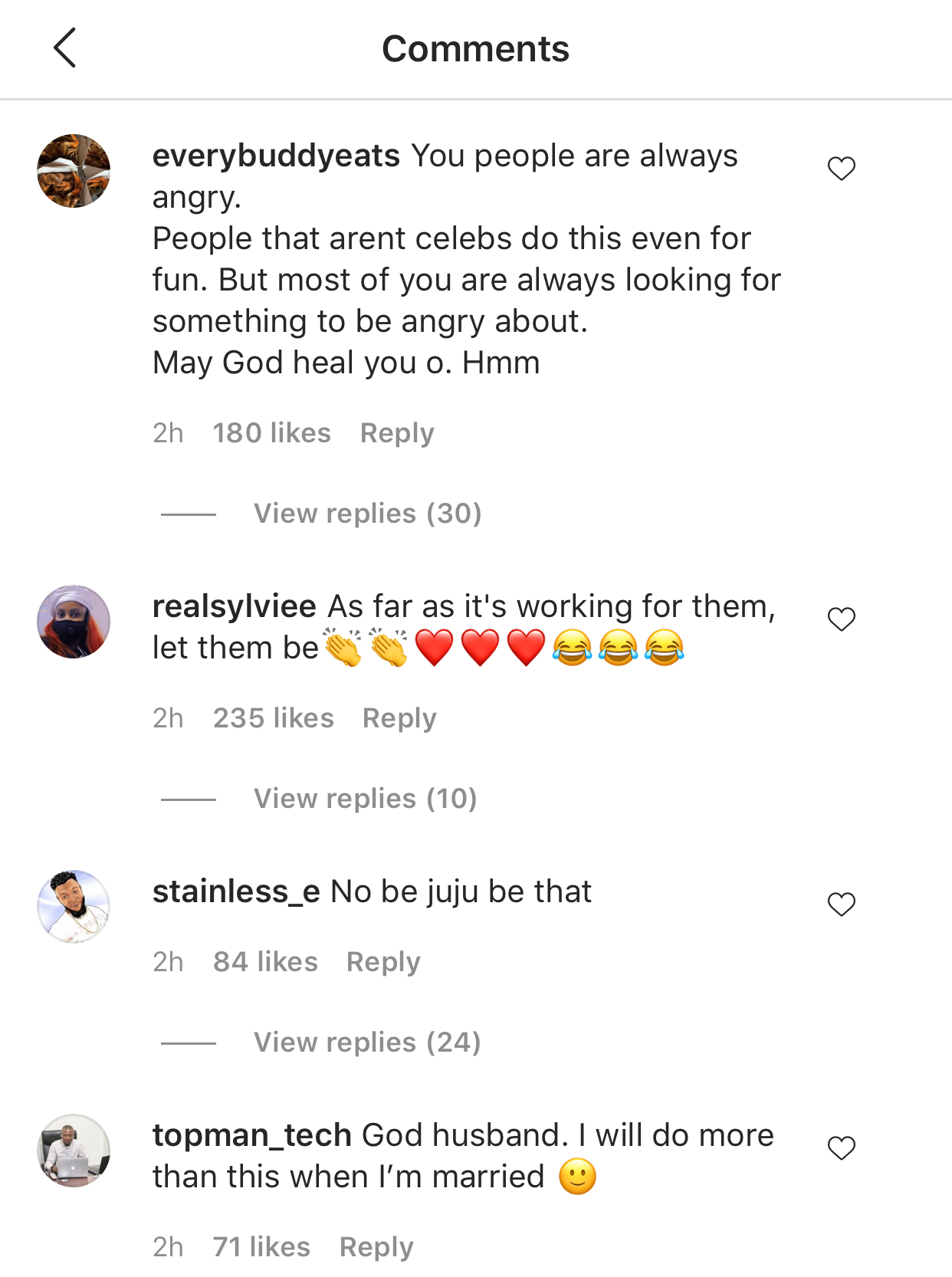Open realsylviee's avatar
The image size is (952, 1277).
click(x=74, y=622)
